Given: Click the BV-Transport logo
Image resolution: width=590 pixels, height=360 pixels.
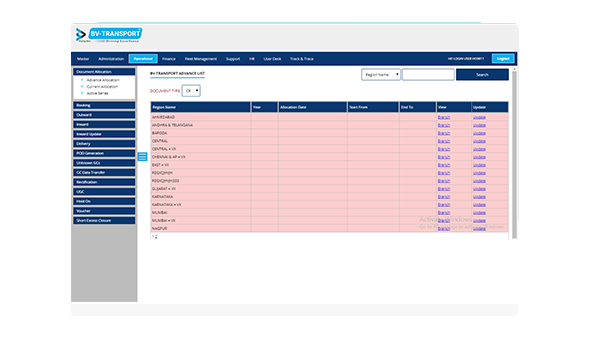Looking at the screenshot, I should click(x=108, y=35).
